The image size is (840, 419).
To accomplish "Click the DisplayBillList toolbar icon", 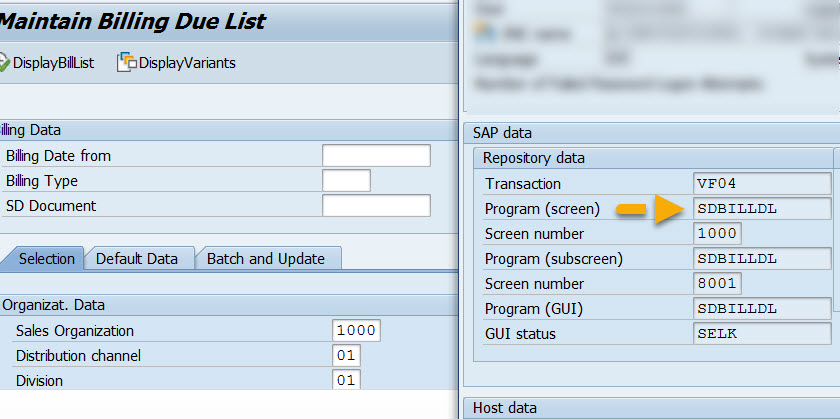I will tap(3, 63).
